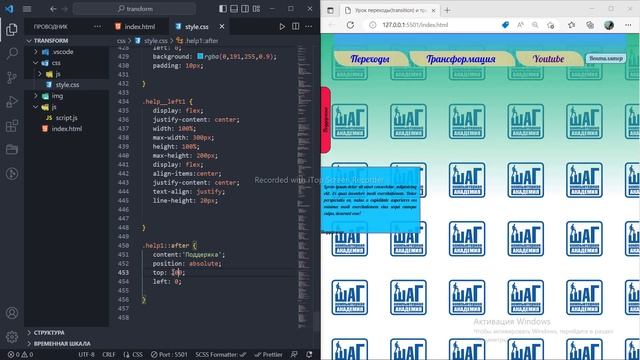
Task: Open the Explorer view in the activity bar
Action: coord(12,29)
